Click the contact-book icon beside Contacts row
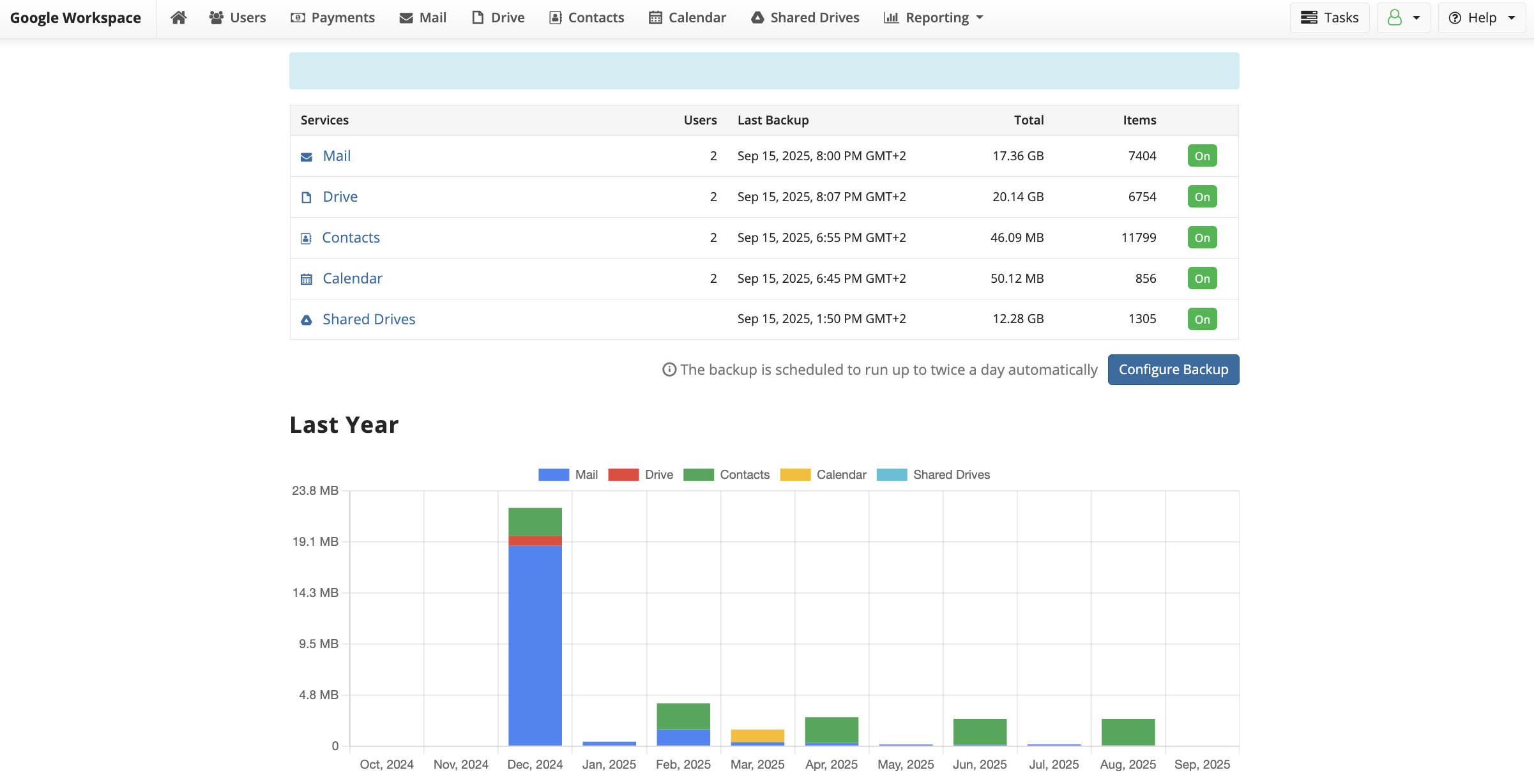1534x784 pixels. pyautogui.click(x=306, y=238)
